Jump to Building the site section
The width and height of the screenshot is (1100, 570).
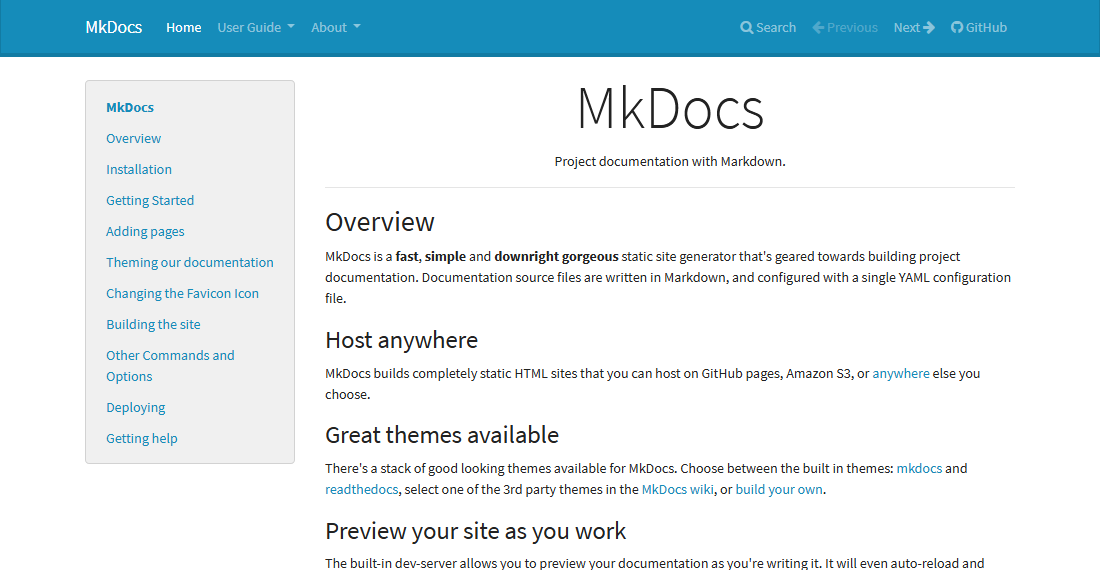pos(154,324)
